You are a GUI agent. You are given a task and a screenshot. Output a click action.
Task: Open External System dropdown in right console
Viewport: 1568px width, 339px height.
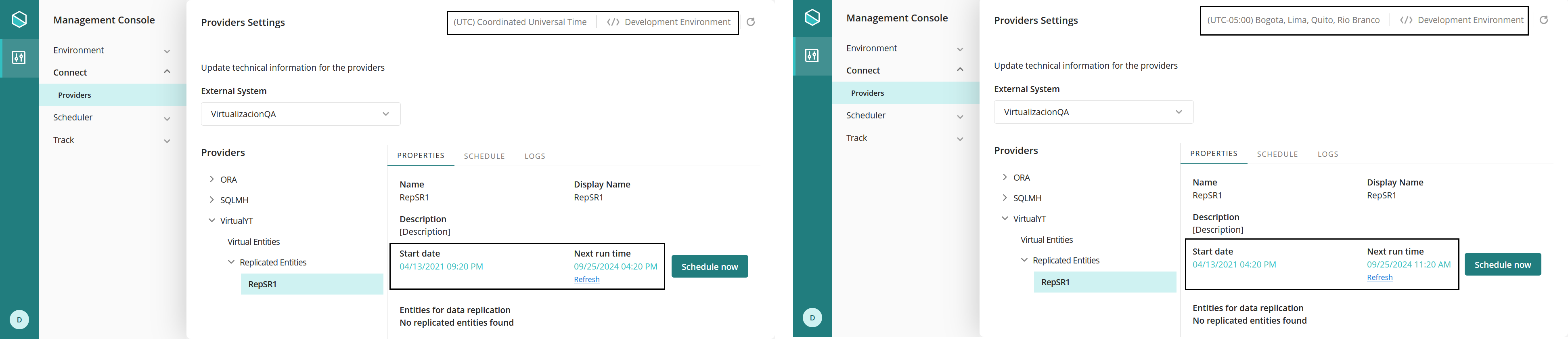[x=1094, y=112]
